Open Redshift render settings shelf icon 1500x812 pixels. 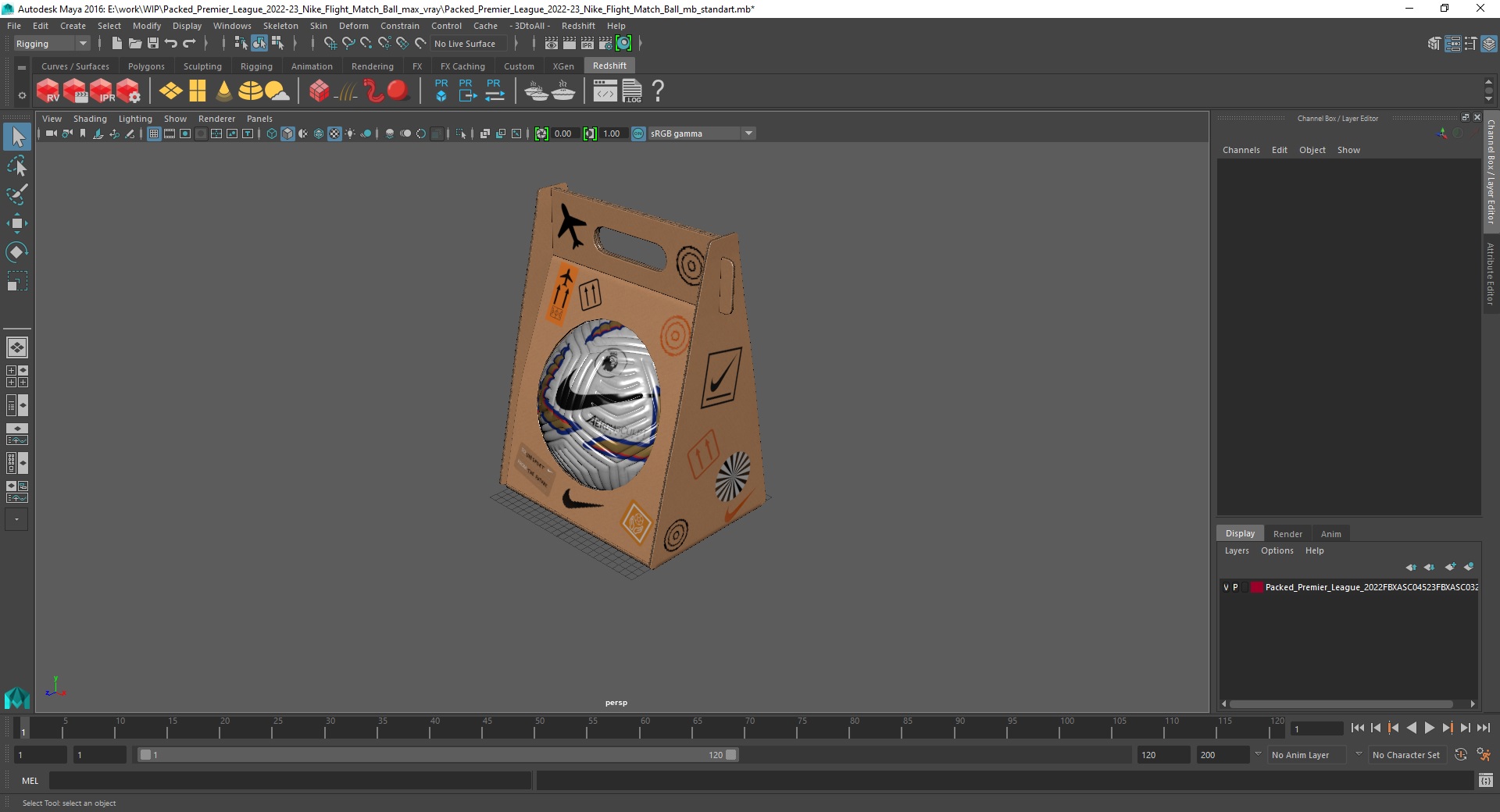[128, 91]
